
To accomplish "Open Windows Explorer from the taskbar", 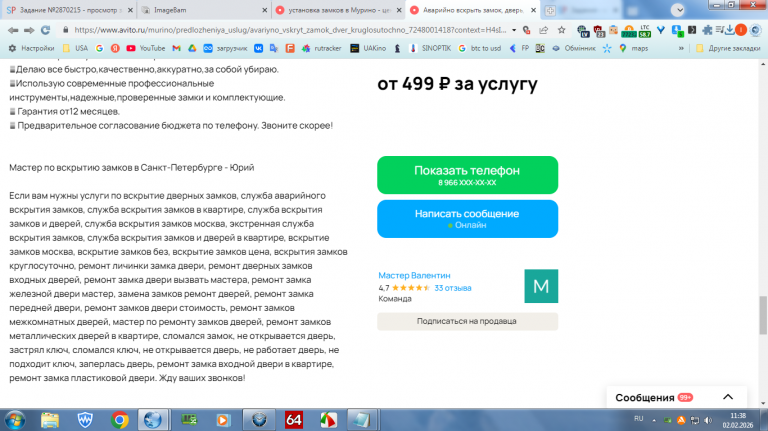I will click(50, 420).
